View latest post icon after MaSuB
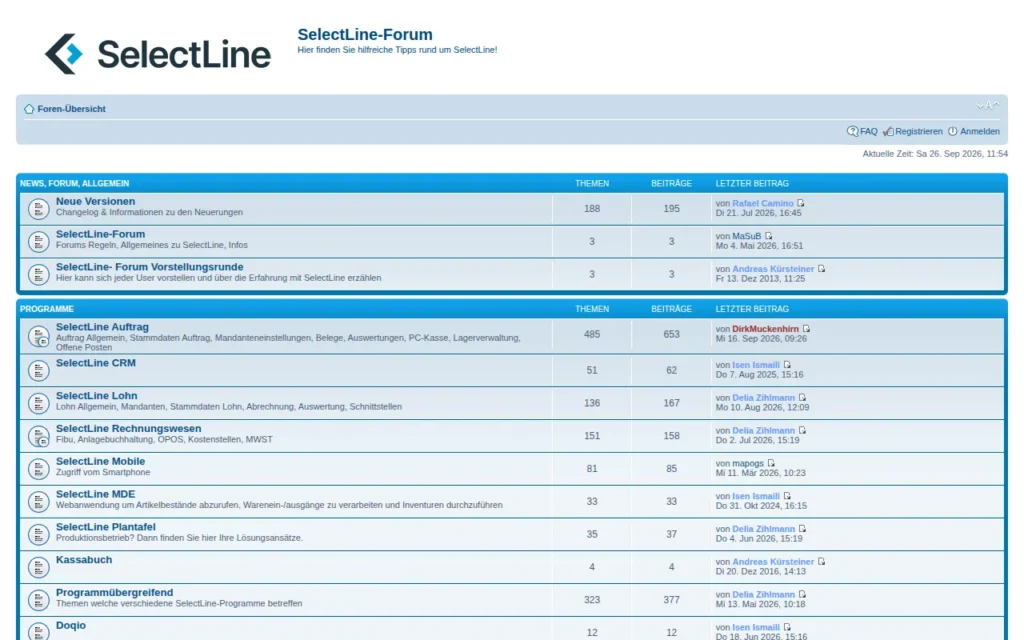 769,236
